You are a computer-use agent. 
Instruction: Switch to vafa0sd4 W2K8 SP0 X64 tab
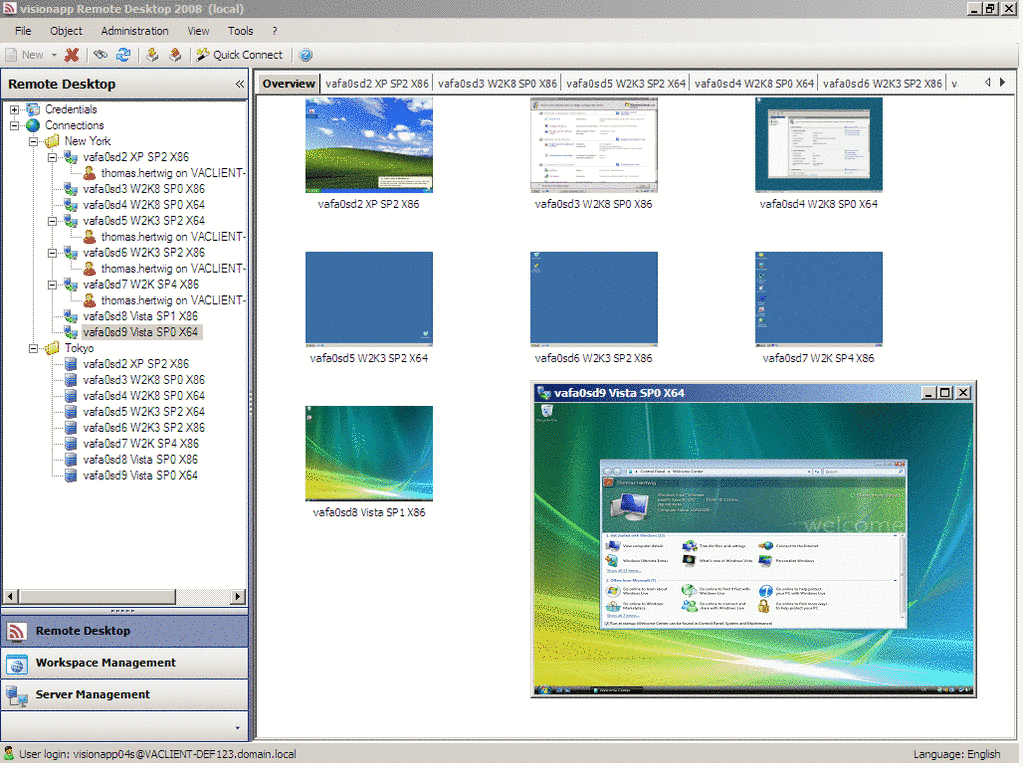coord(754,84)
